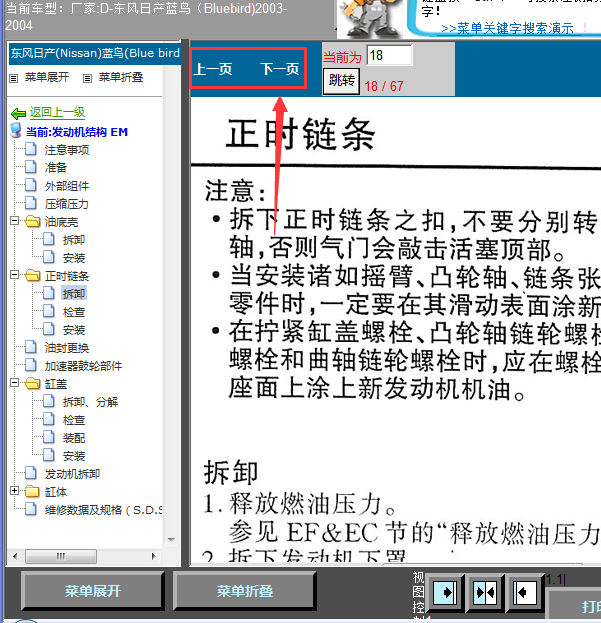Click 菜单展开 text link at top of tree panel
This screenshot has height=623, width=601.
pyautogui.click(x=47, y=77)
